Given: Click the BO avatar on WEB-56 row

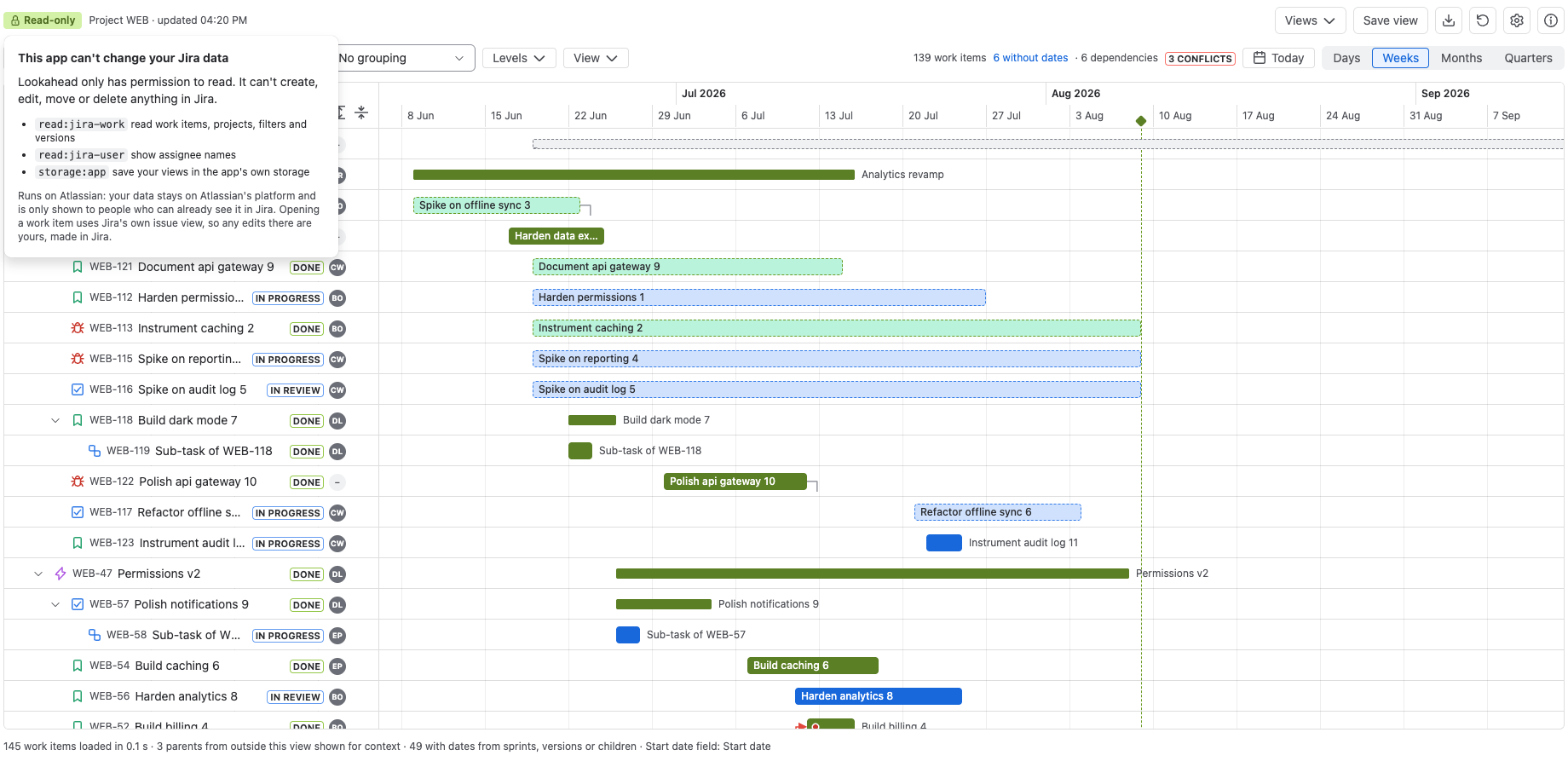Looking at the screenshot, I should pos(337,696).
